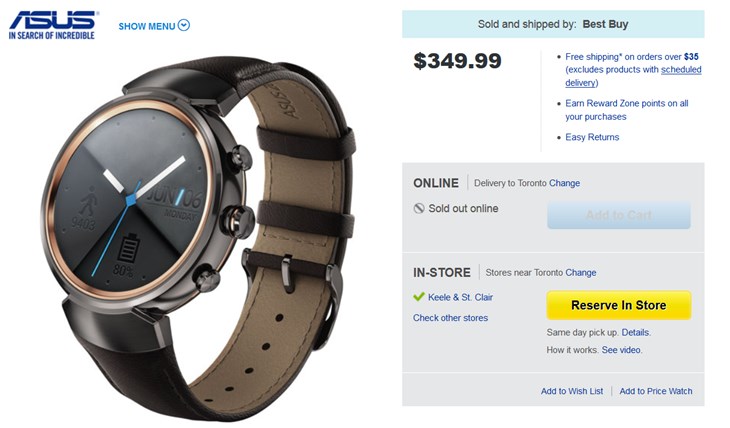
Task: Add product to Price Watch
Action: (655, 391)
